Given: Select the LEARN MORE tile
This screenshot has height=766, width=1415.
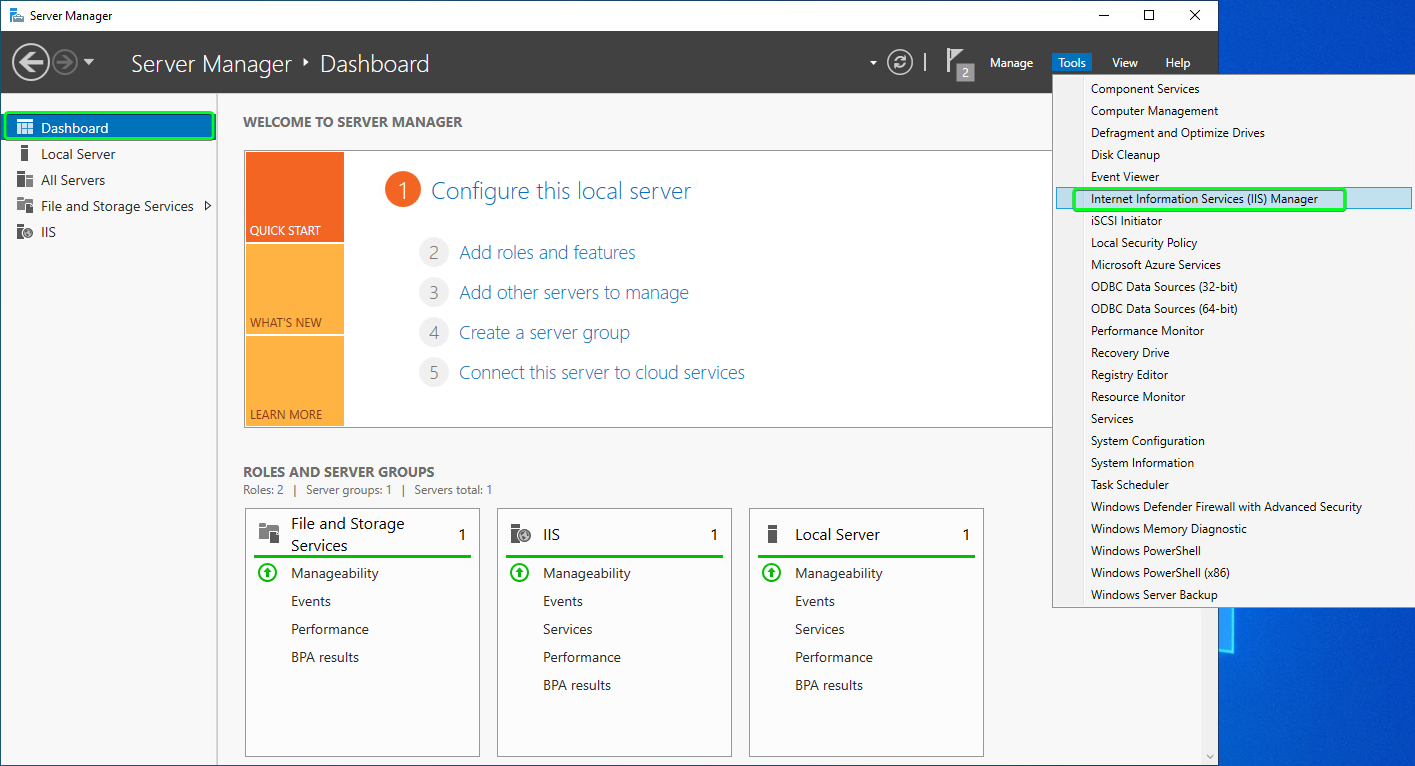Looking at the screenshot, I should [x=294, y=381].
